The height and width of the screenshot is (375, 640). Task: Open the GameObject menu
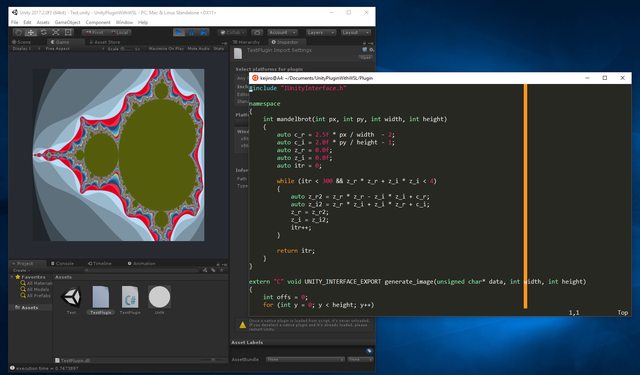tap(67, 22)
